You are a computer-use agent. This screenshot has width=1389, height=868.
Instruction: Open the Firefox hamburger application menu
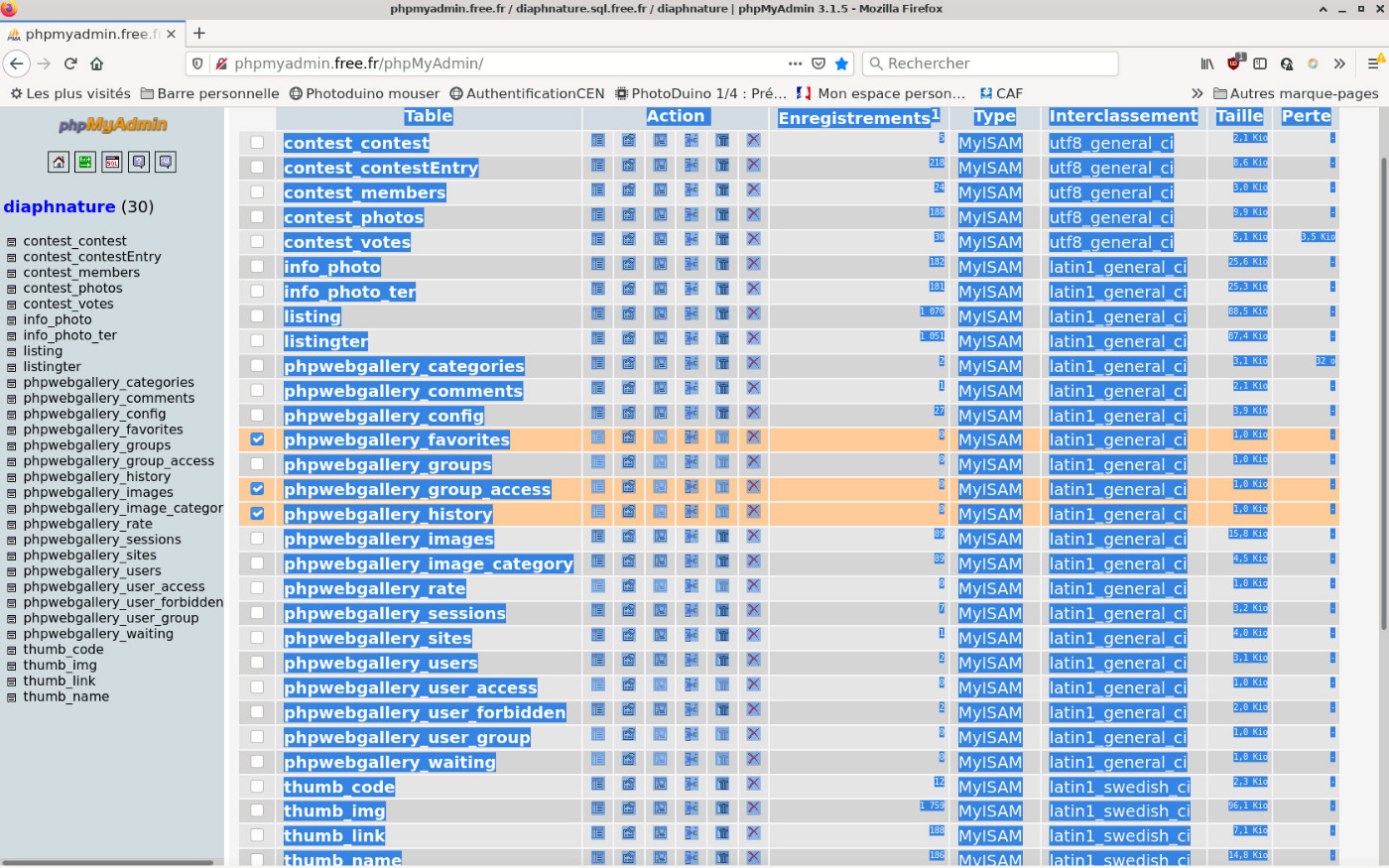click(x=1373, y=63)
